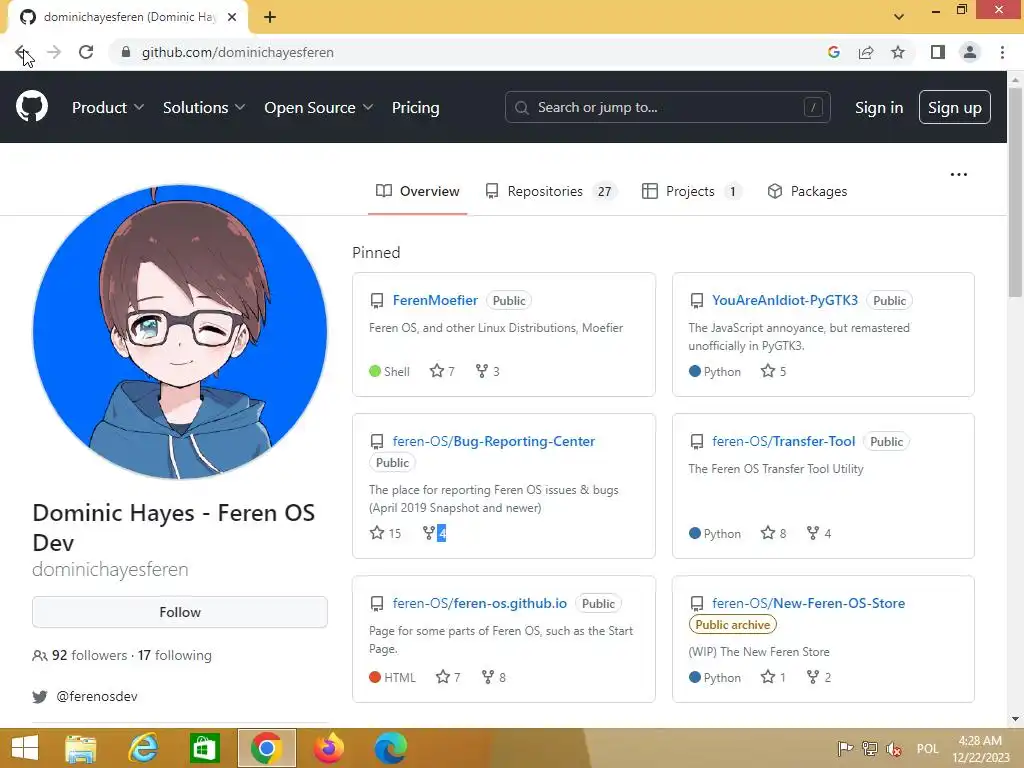1024x768 pixels.
Task: Click the Chrome profile avatar icon
Action: 970,52
